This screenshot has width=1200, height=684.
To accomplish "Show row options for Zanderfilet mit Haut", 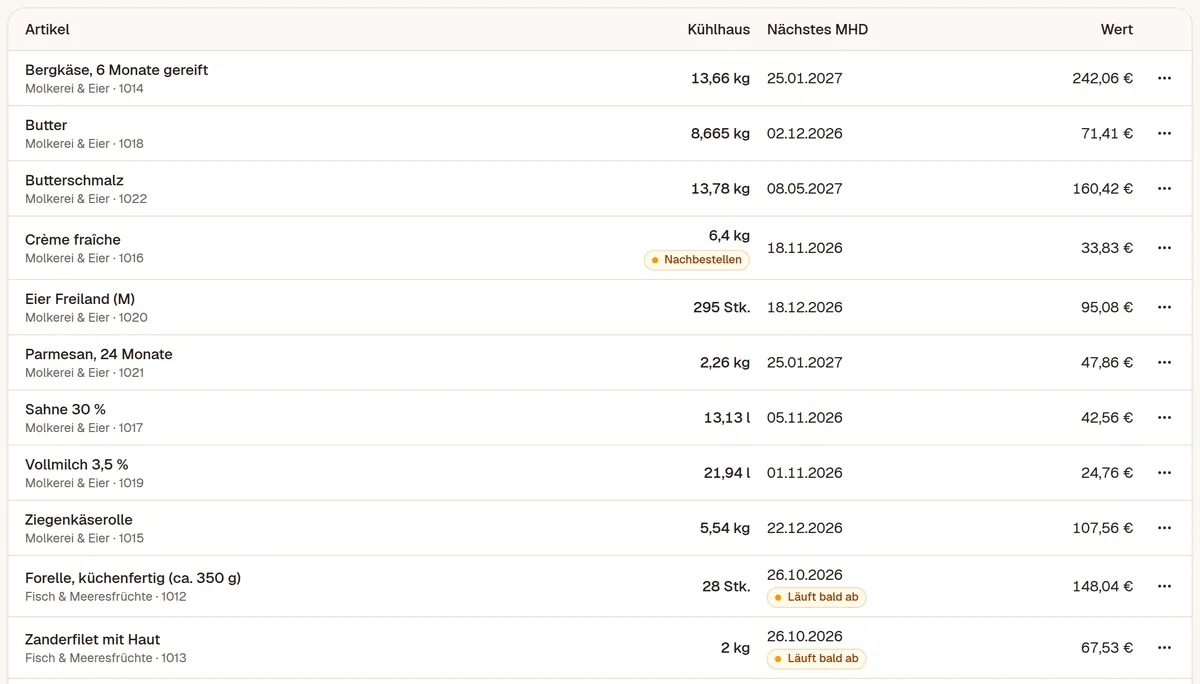I will tap(1164, 647).
